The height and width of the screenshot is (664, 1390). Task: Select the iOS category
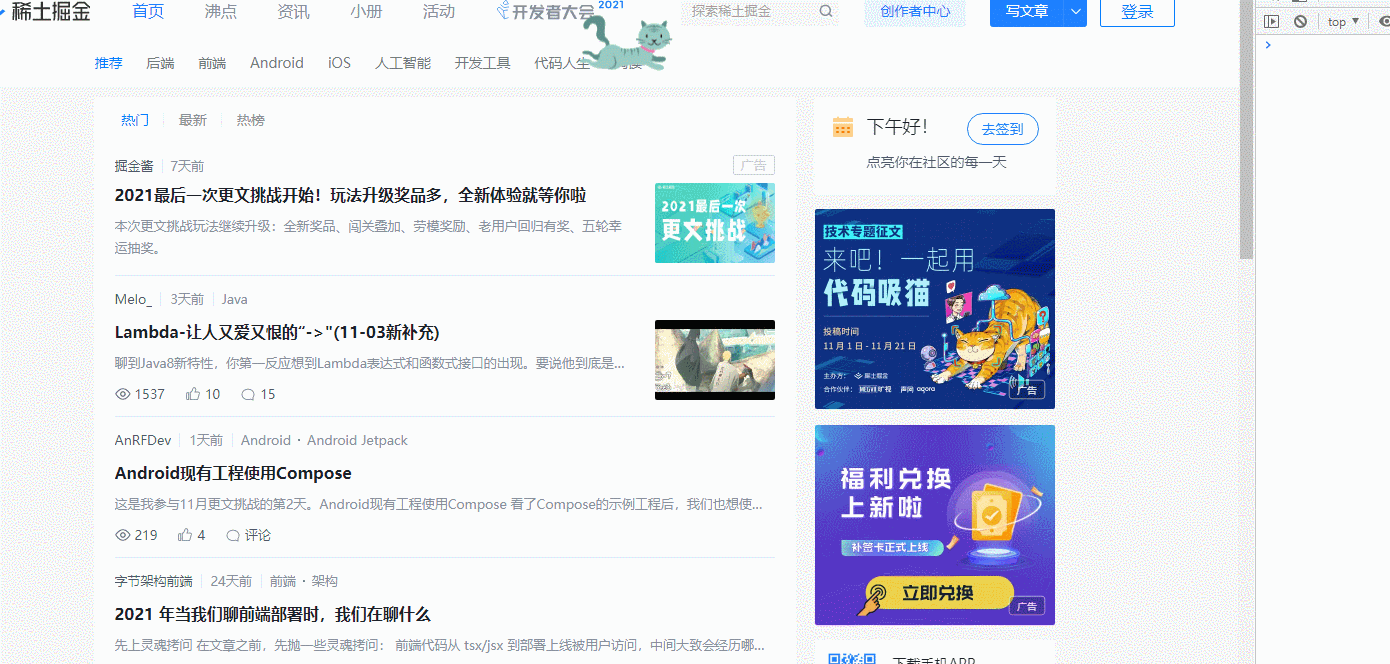(x=339, y=63)
